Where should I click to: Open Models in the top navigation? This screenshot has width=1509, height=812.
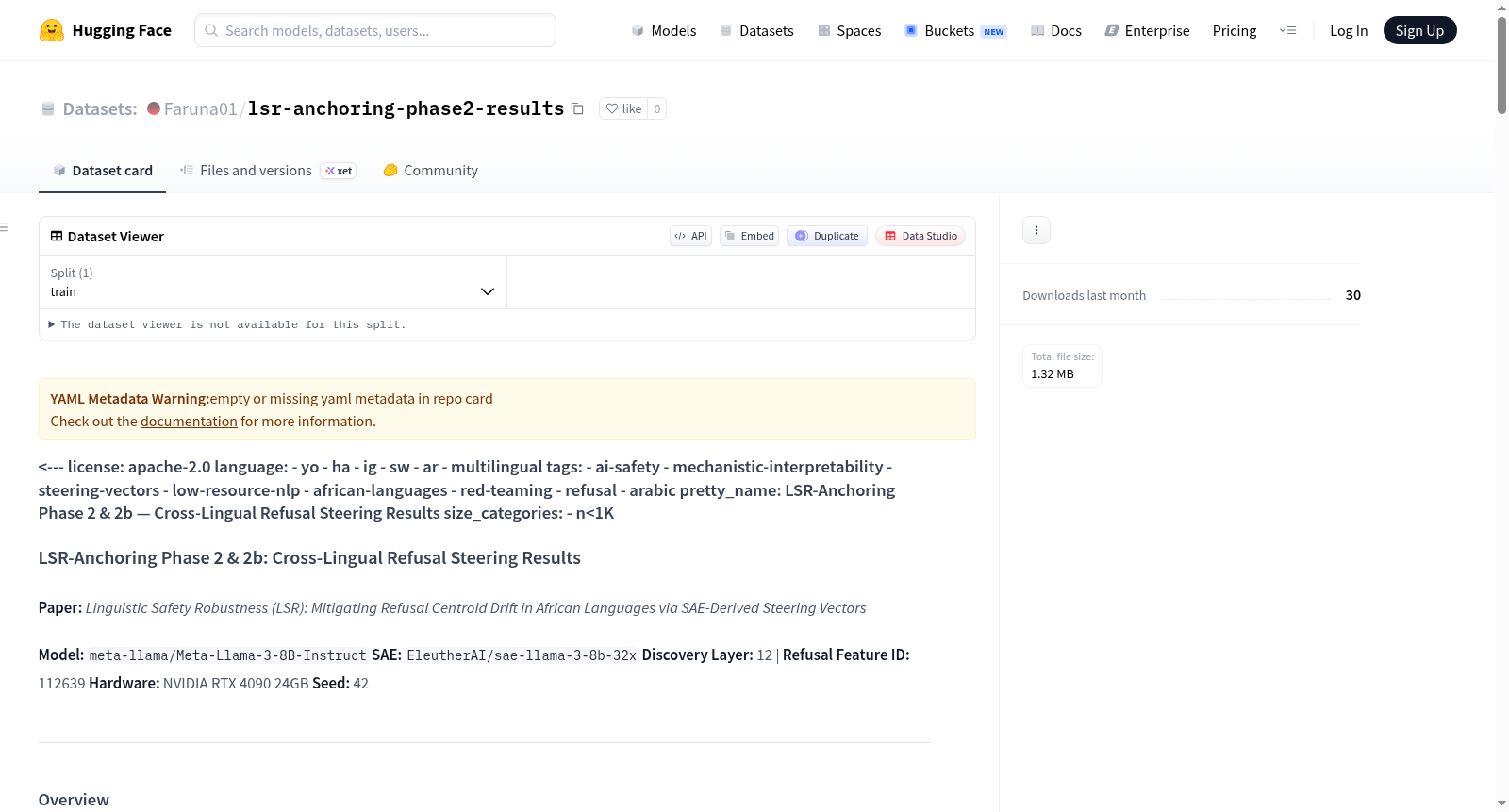tap(664, 30)
